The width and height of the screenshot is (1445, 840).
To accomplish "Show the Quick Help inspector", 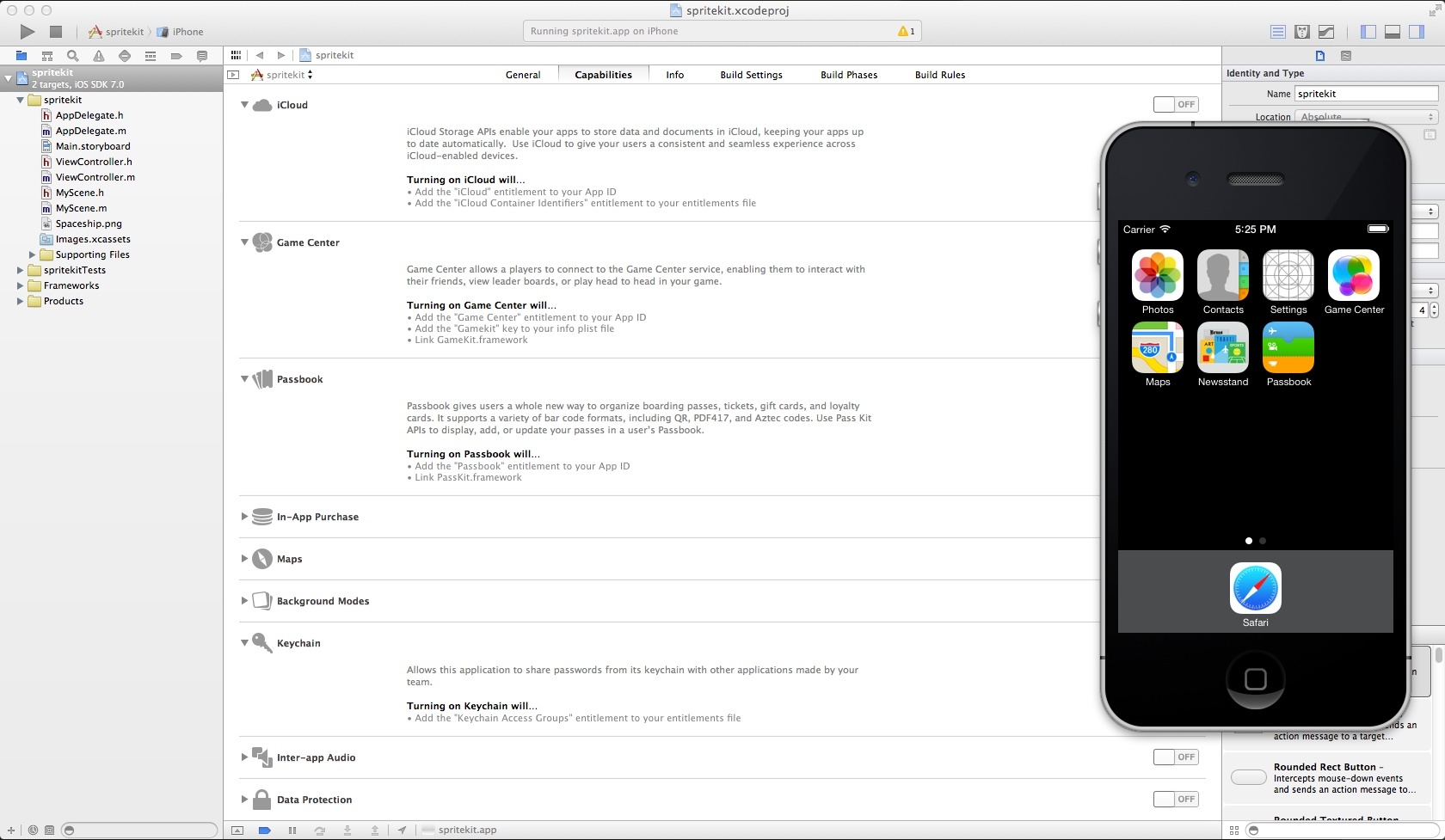I will (x=1346, y=56).
